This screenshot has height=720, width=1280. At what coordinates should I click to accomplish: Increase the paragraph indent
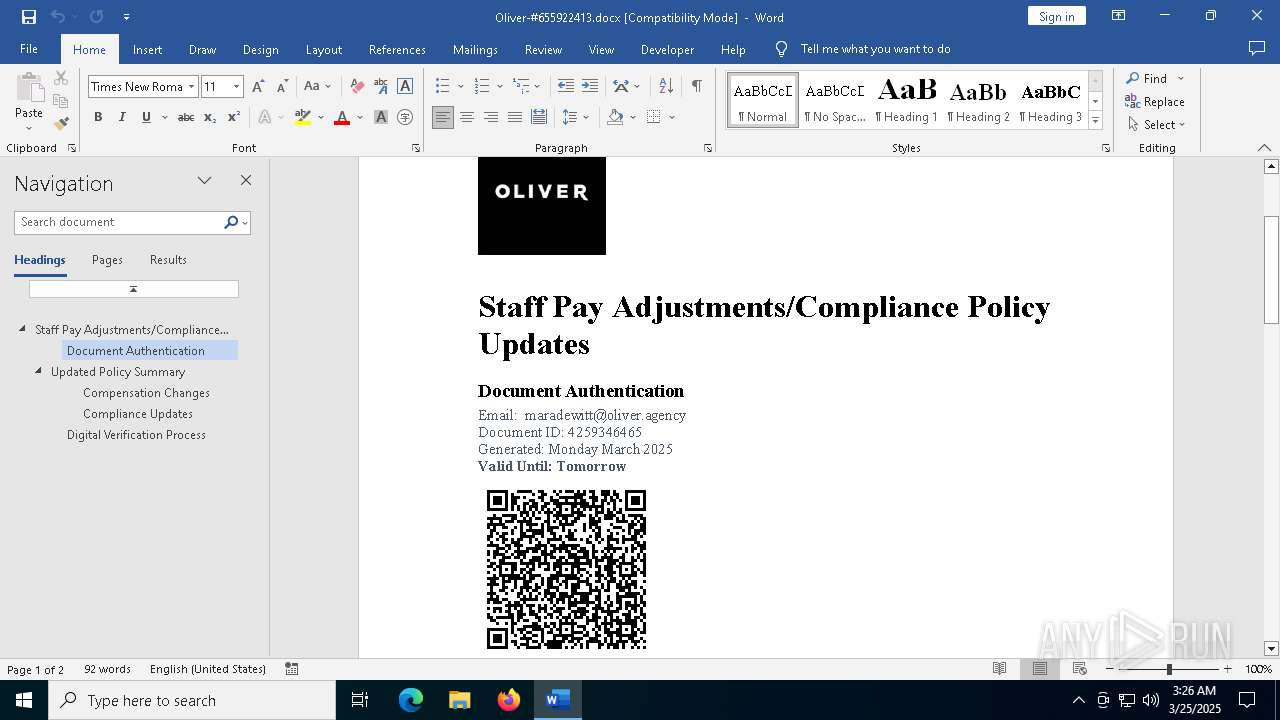[590, 87]
